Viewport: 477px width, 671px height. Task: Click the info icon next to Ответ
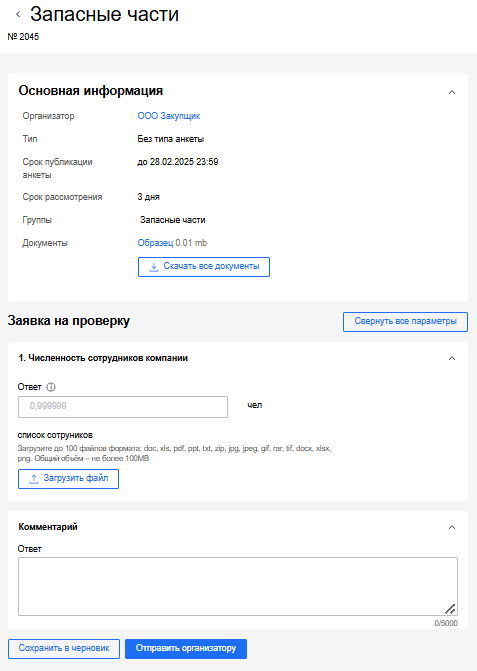(51, 387)
